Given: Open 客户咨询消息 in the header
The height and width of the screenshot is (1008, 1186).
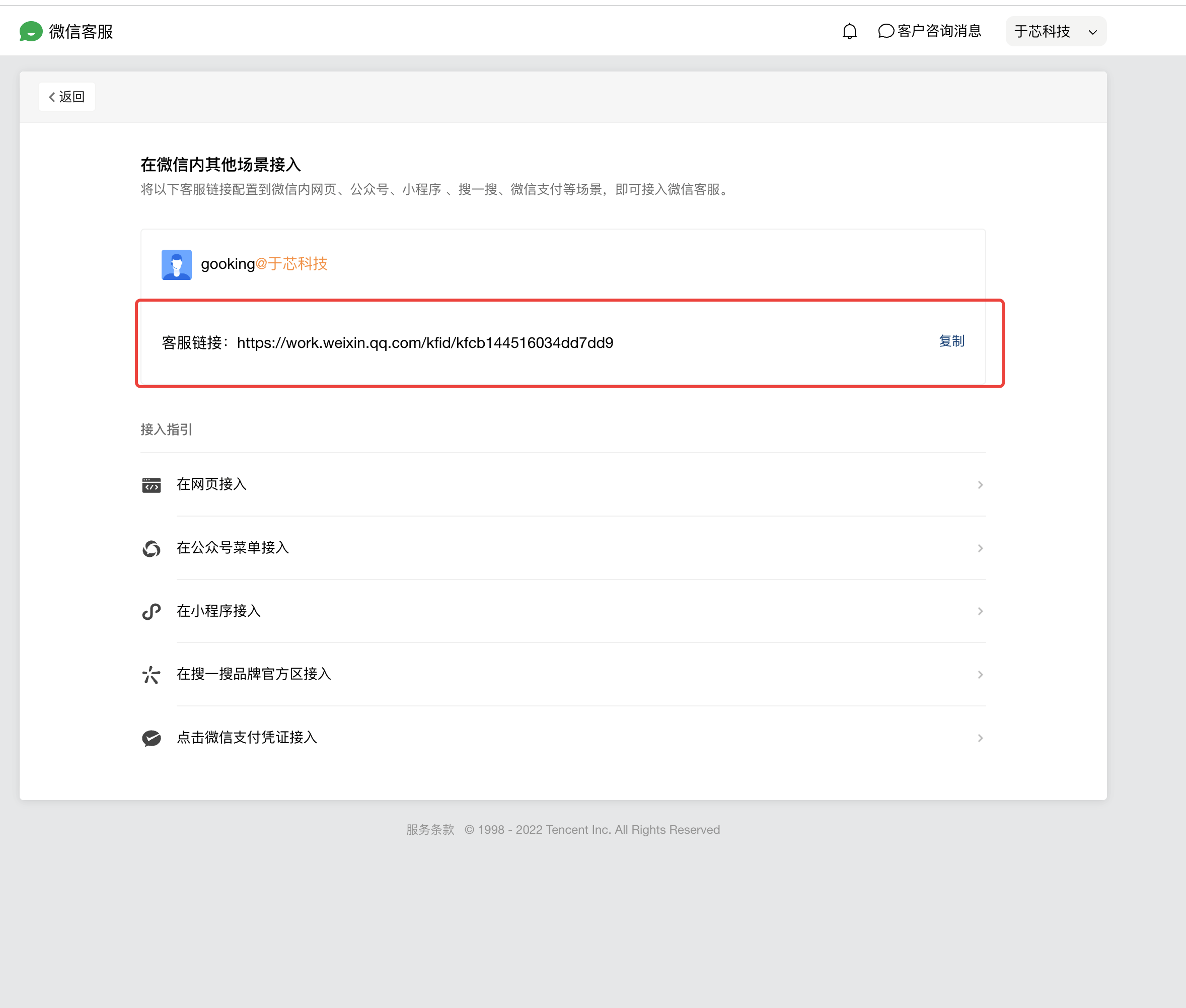Looking at the screenshot, I should (x=939, y=31).
